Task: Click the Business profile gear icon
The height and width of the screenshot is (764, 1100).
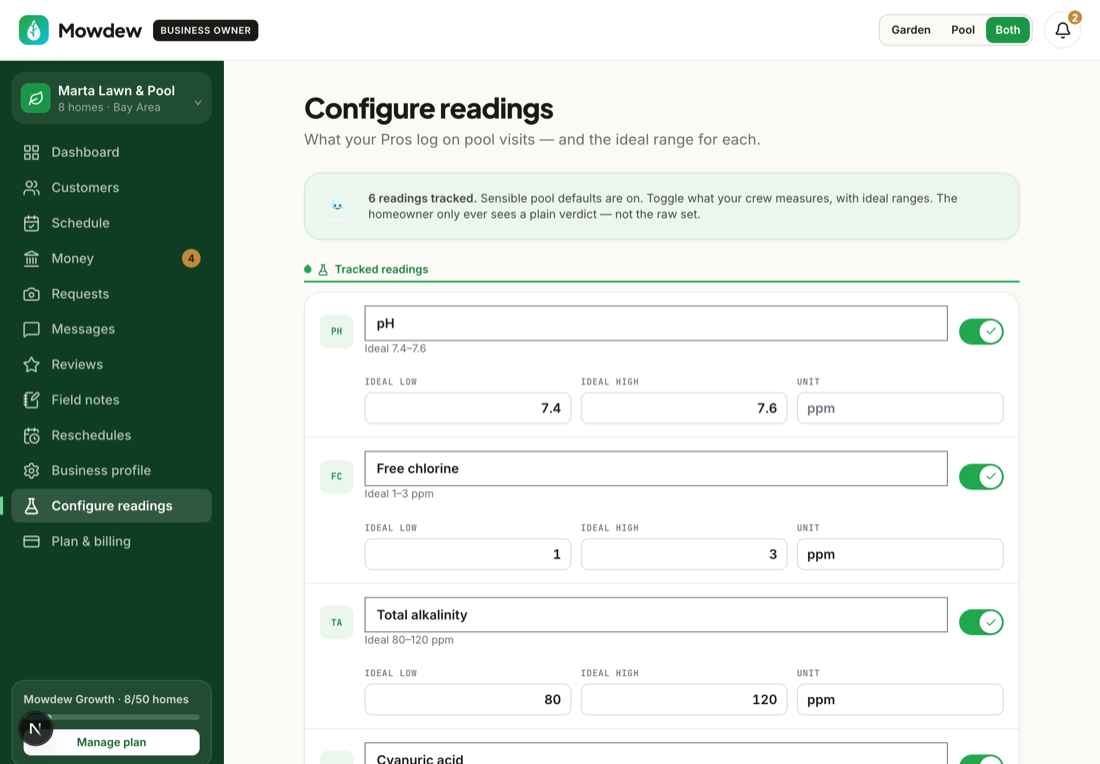Action: (x=32, y=471)
